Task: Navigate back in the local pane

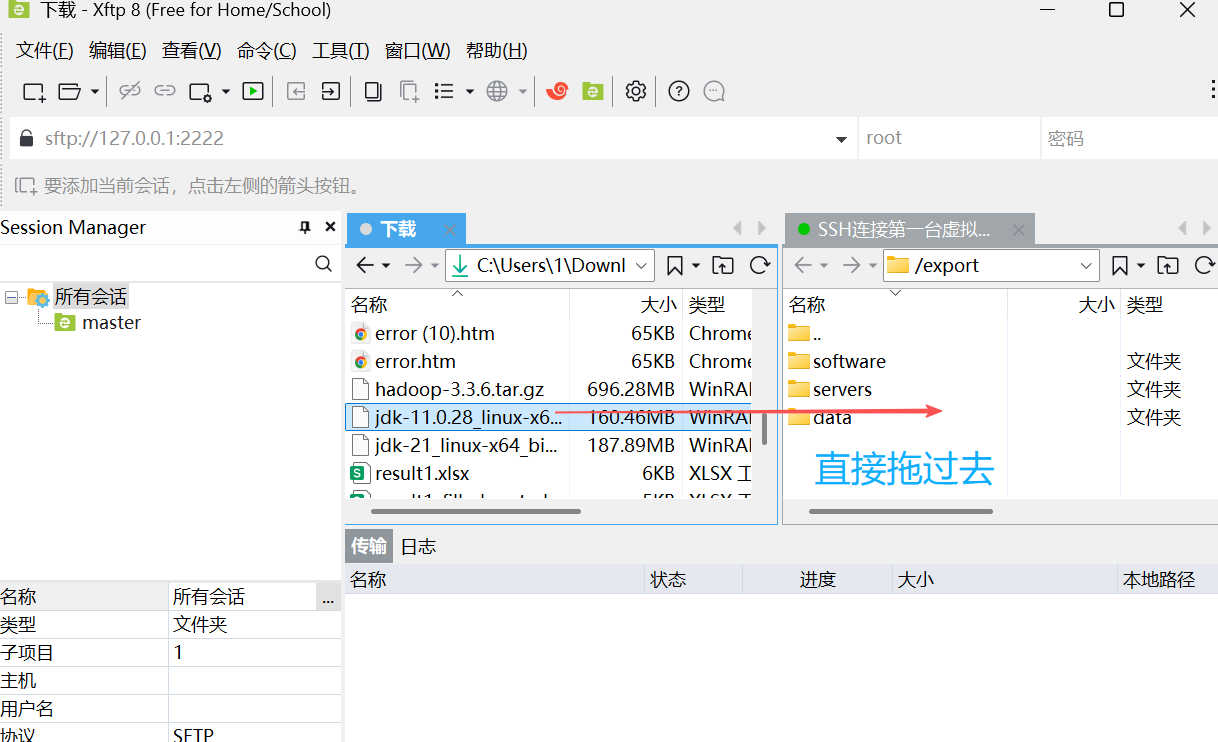Action: pyautogui.click(x=365, y=265)
